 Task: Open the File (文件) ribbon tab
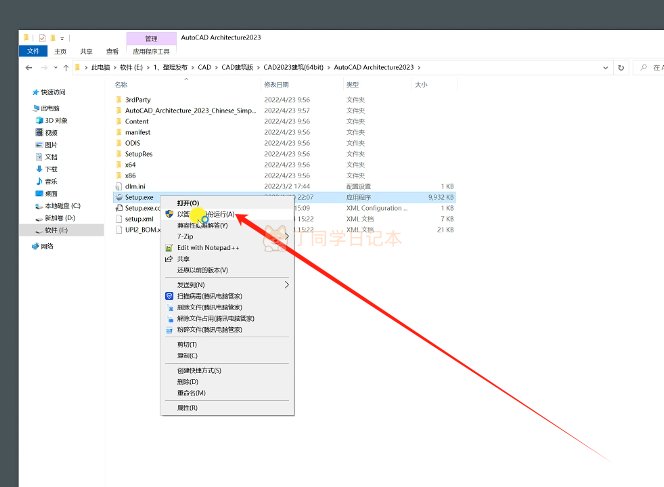point(33,51)
